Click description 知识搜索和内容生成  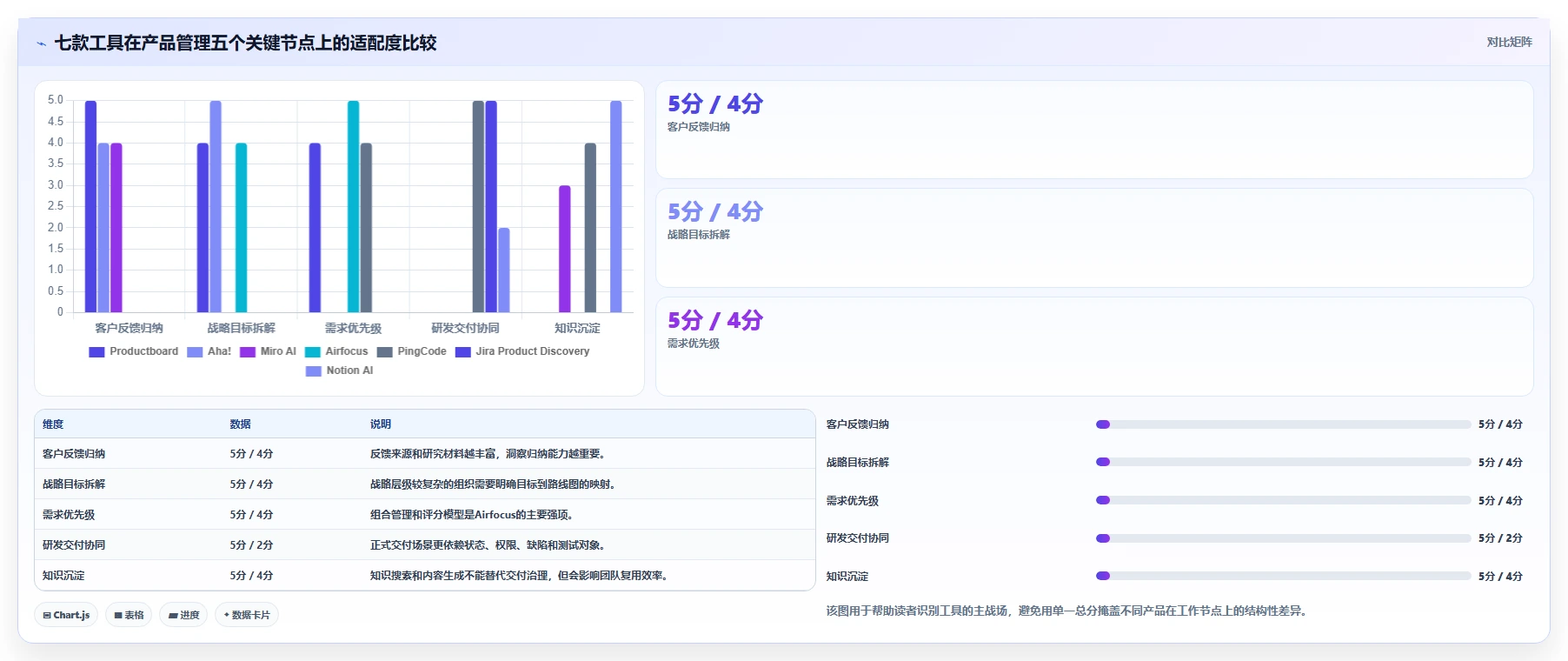pyautogui.click(x=520, y=576)
